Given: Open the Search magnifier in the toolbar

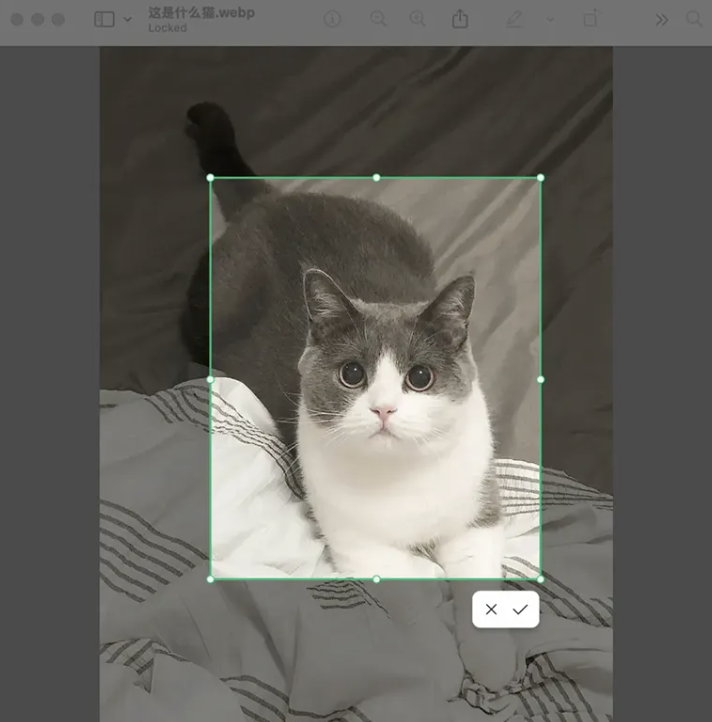Looking at the screenshot, I should click(693, 19).
